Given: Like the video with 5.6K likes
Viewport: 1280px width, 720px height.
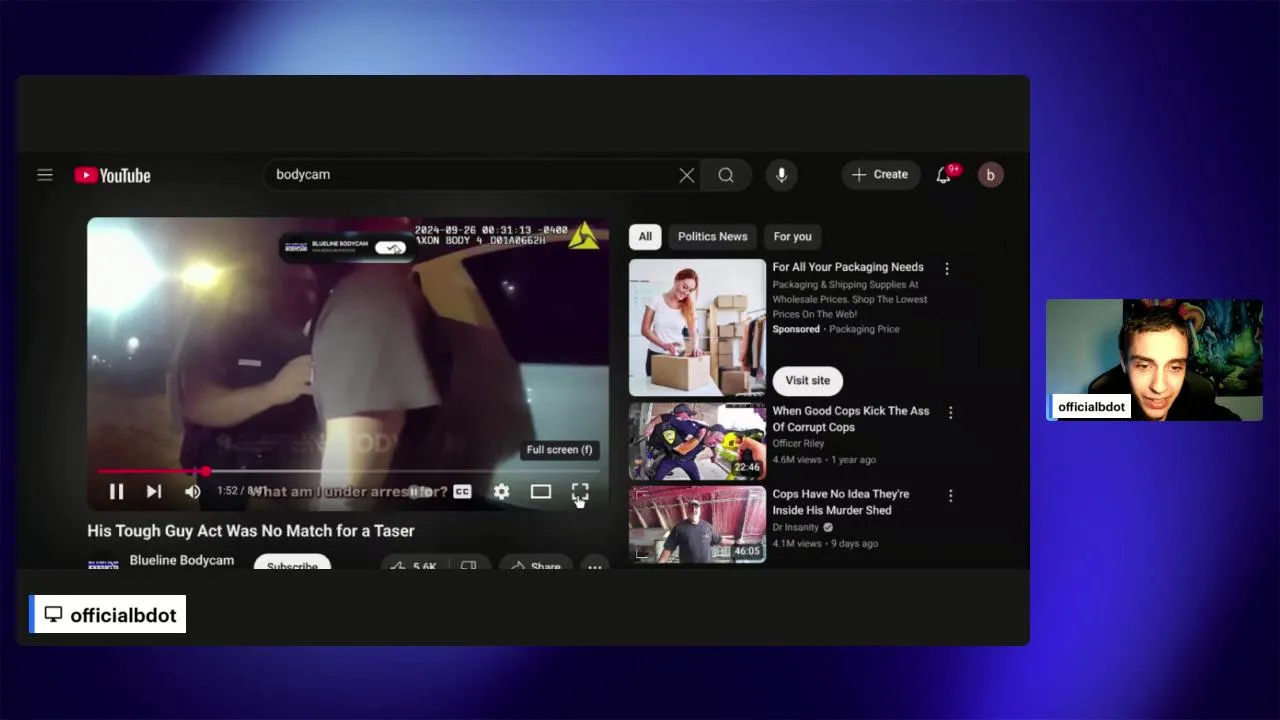Looking at the screenshot, I should click(414, 564).
